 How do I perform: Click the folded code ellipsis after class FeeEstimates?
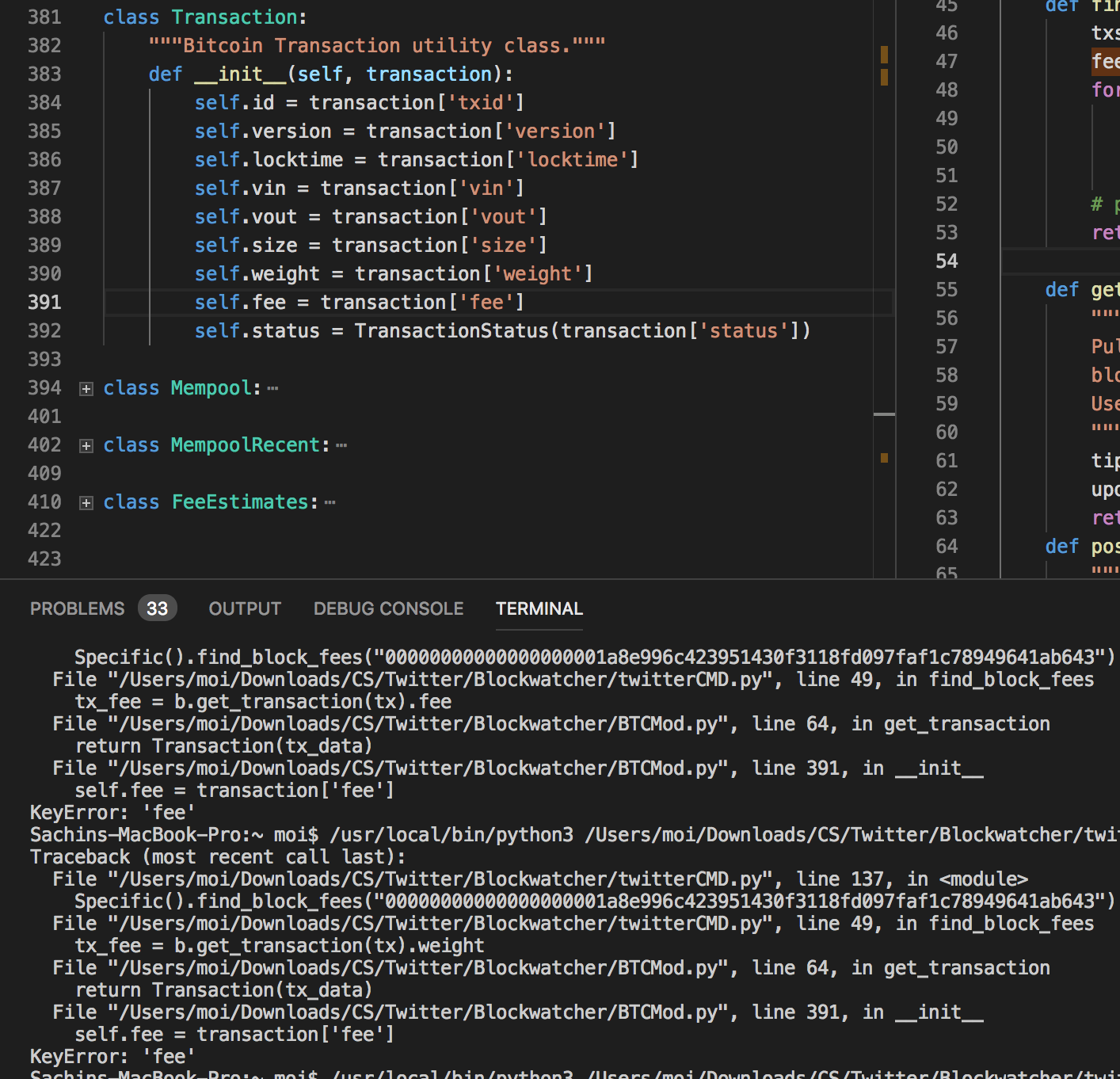click(x=332, y=501)
